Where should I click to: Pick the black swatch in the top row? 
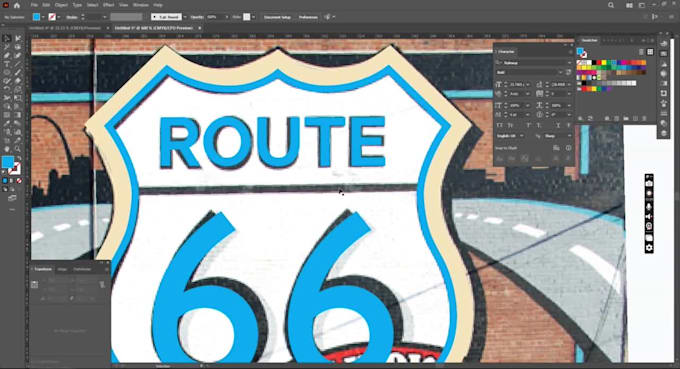coord(594,62)
